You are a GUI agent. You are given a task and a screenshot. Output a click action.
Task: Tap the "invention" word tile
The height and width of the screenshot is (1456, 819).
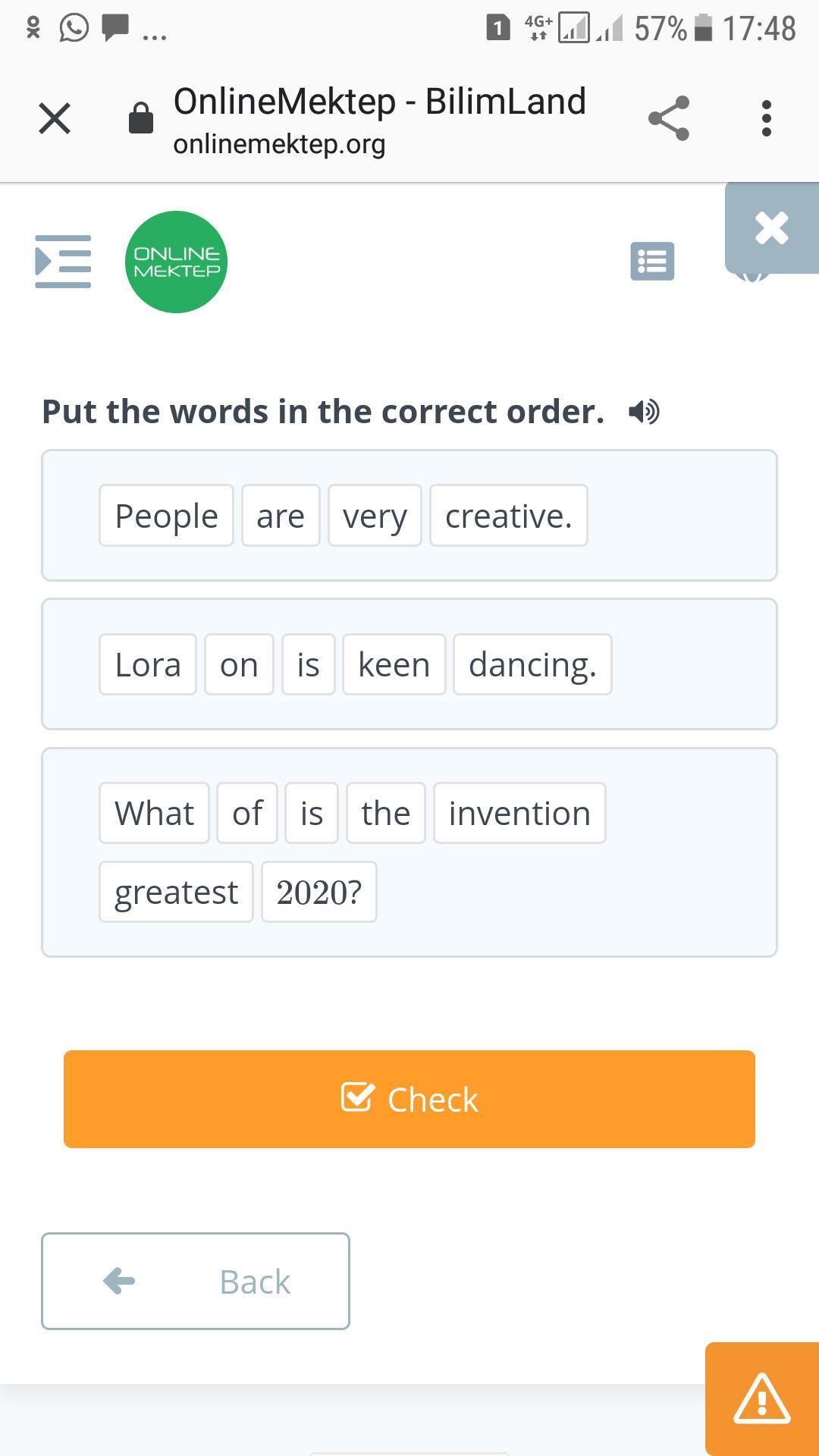pos(519,813)
